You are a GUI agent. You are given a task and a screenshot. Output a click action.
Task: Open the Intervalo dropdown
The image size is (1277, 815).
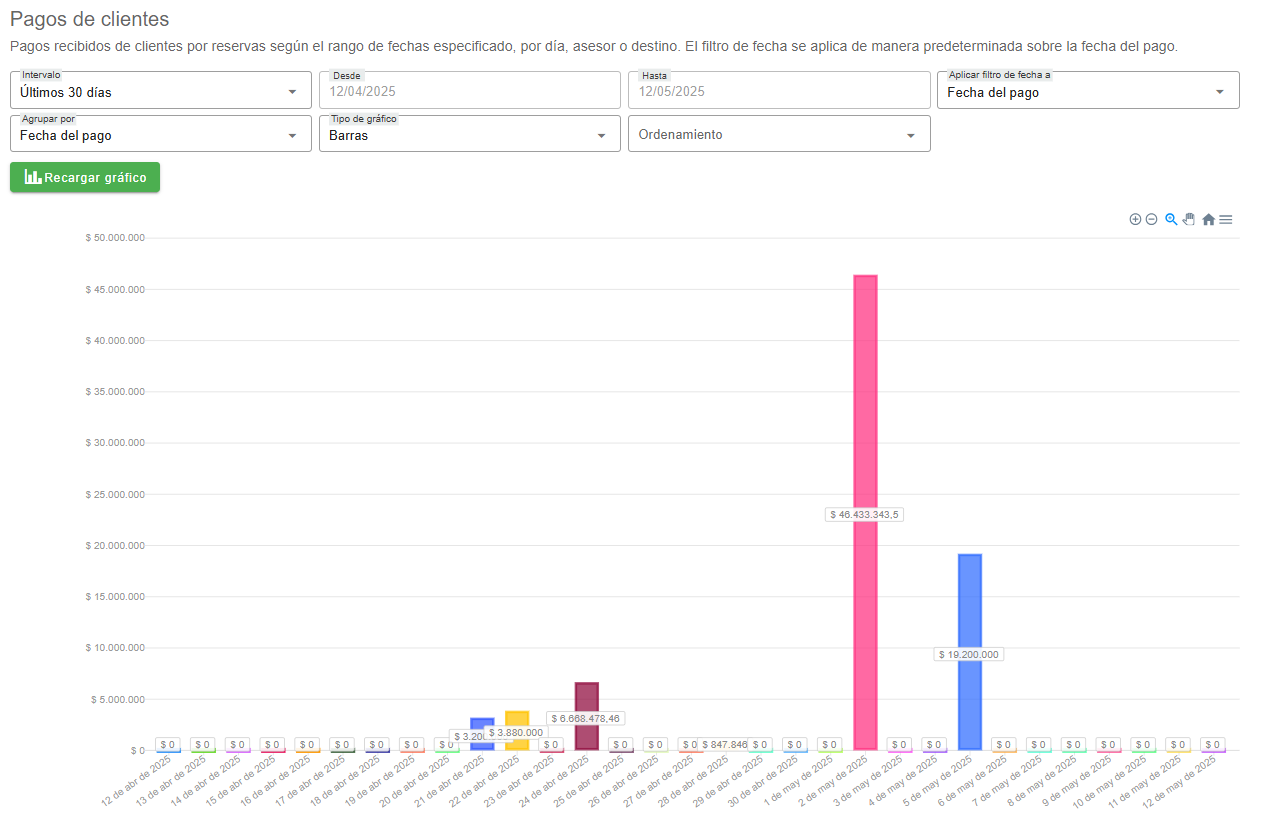160,91
